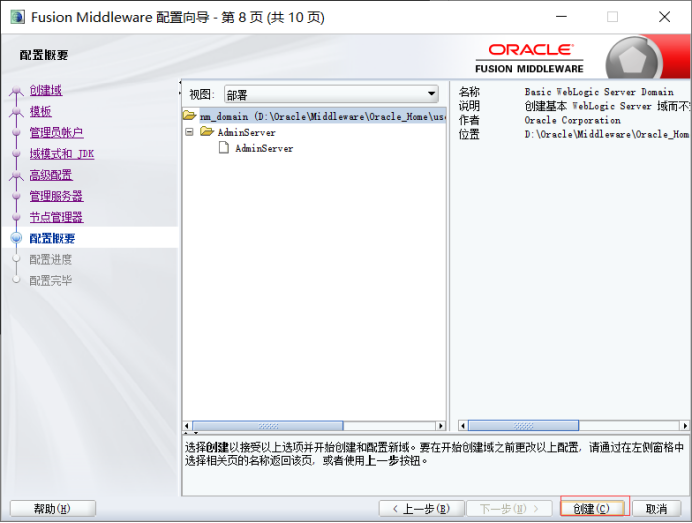Open the 模板 step in sidebar
The width and height of the screenshot is (692, 523).
click(40, 111)
